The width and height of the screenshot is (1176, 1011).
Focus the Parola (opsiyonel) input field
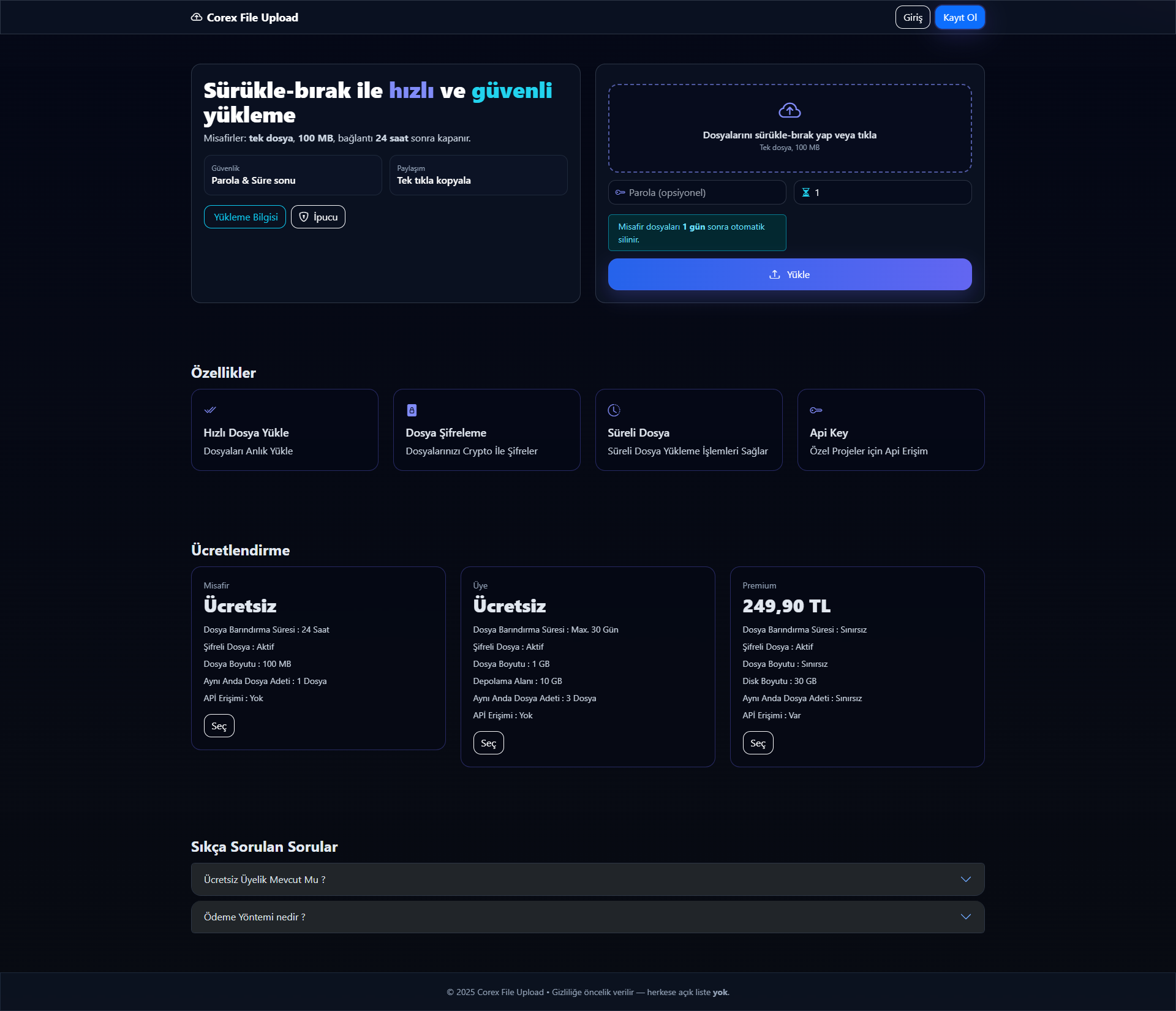704,192
